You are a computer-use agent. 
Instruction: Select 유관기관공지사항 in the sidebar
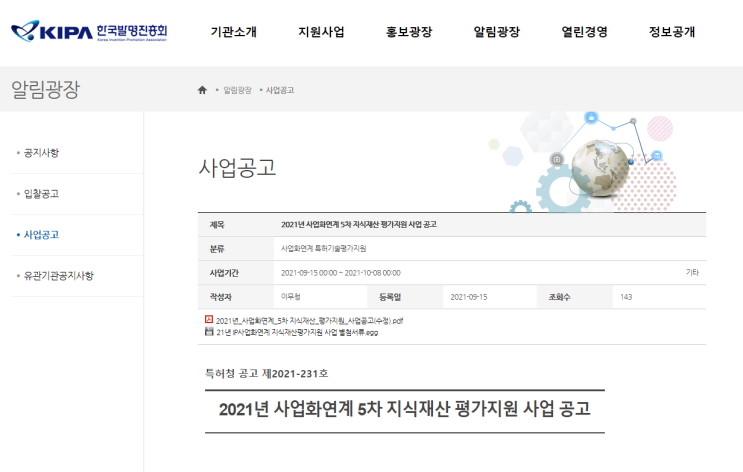(x=59, y=275)
